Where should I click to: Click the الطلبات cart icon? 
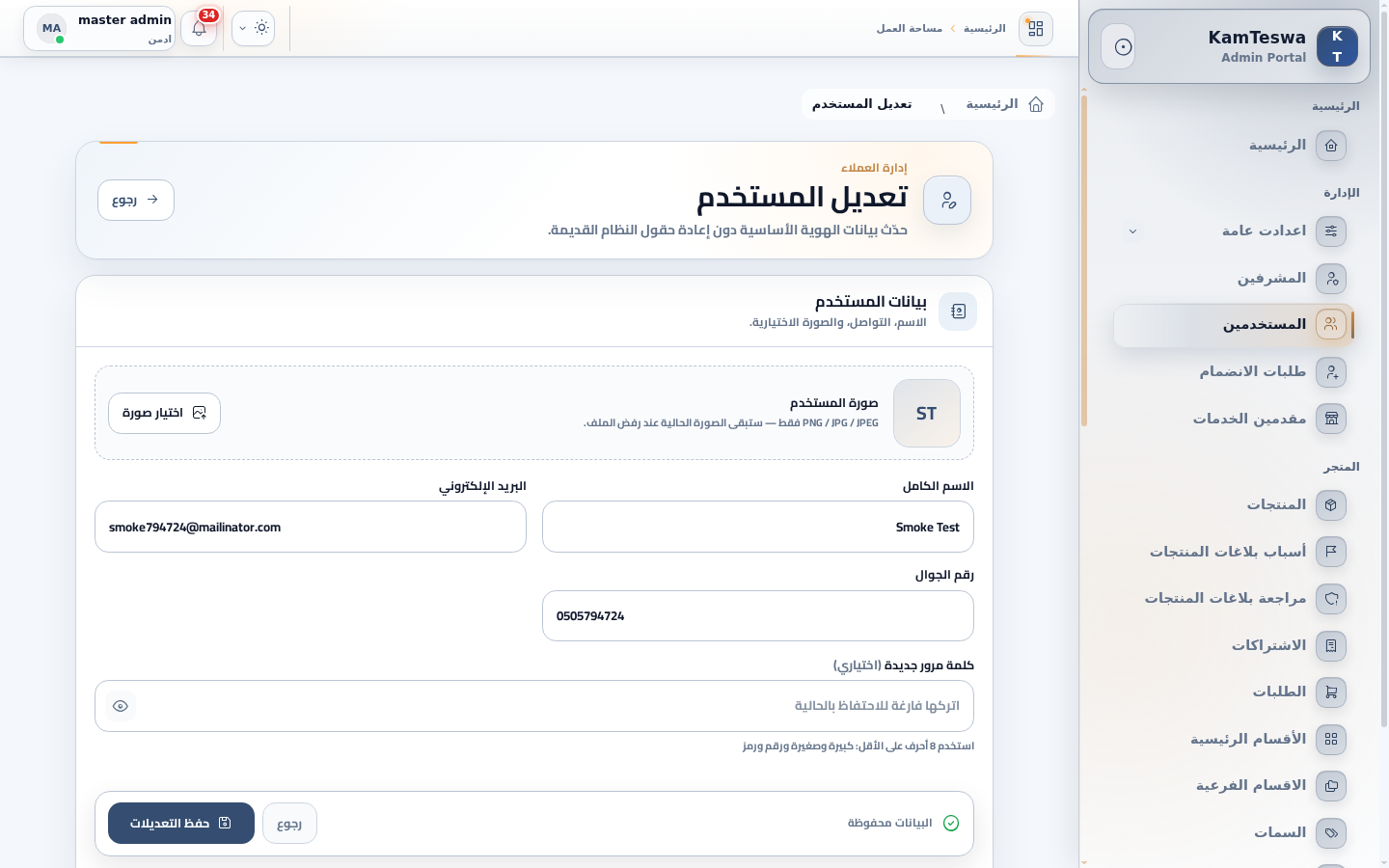tap(1331, 692)
